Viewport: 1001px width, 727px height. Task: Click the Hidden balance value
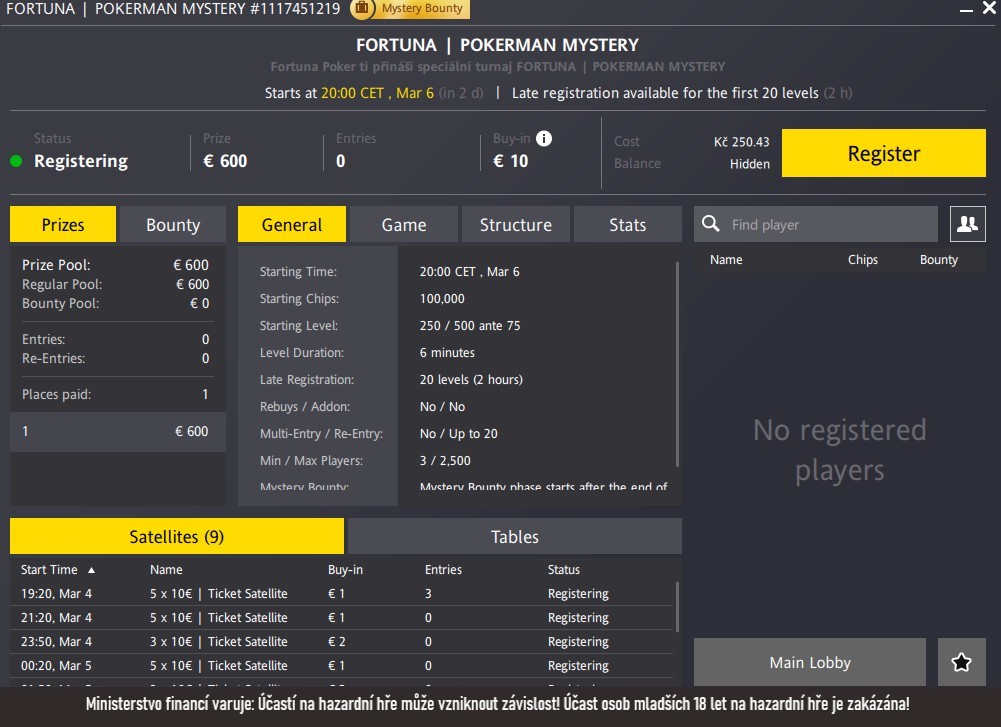coord(749,164)
